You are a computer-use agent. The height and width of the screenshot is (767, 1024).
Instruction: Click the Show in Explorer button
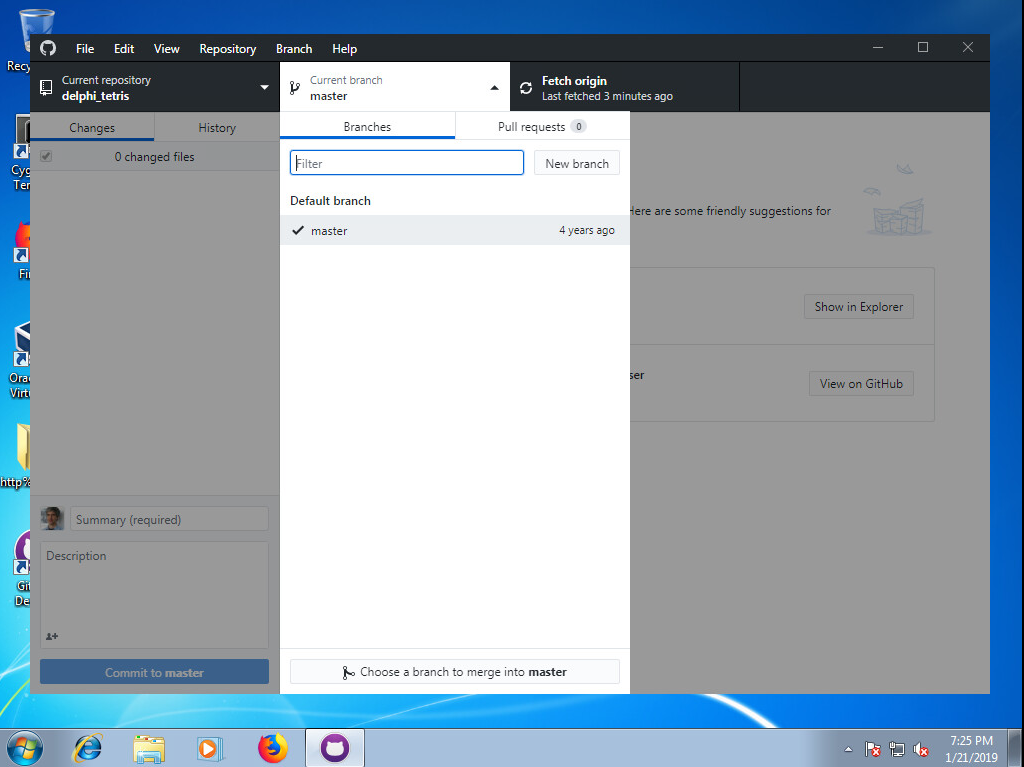coord(858,306)
